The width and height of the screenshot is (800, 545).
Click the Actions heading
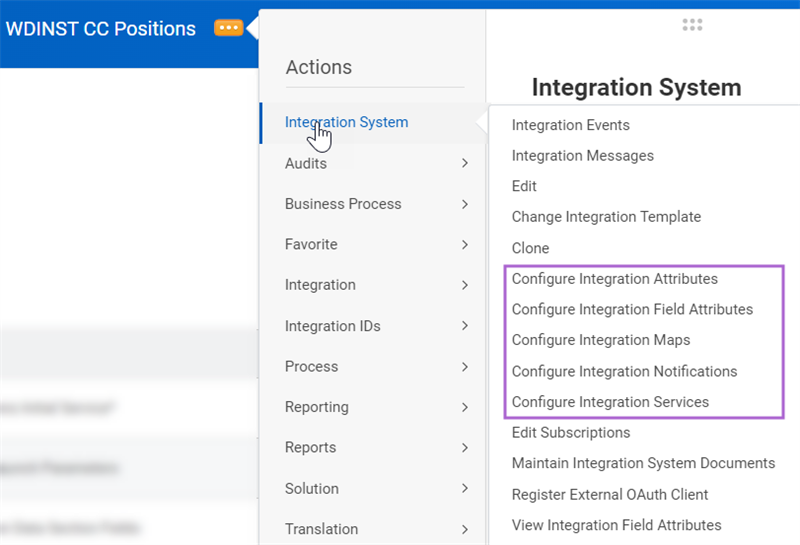pos(319,67)
